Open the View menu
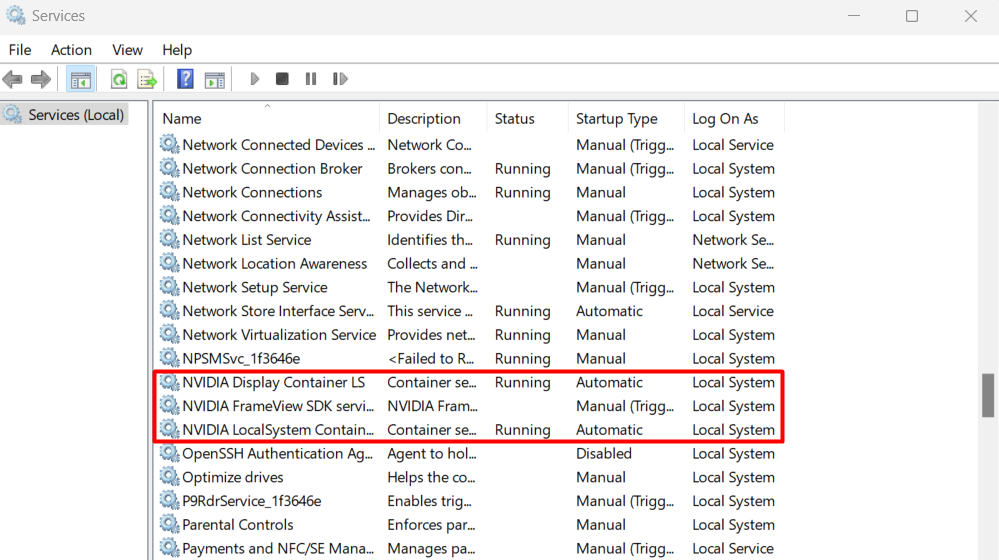The height and width of the screenshot is (560, 999). tap(127, 50)
